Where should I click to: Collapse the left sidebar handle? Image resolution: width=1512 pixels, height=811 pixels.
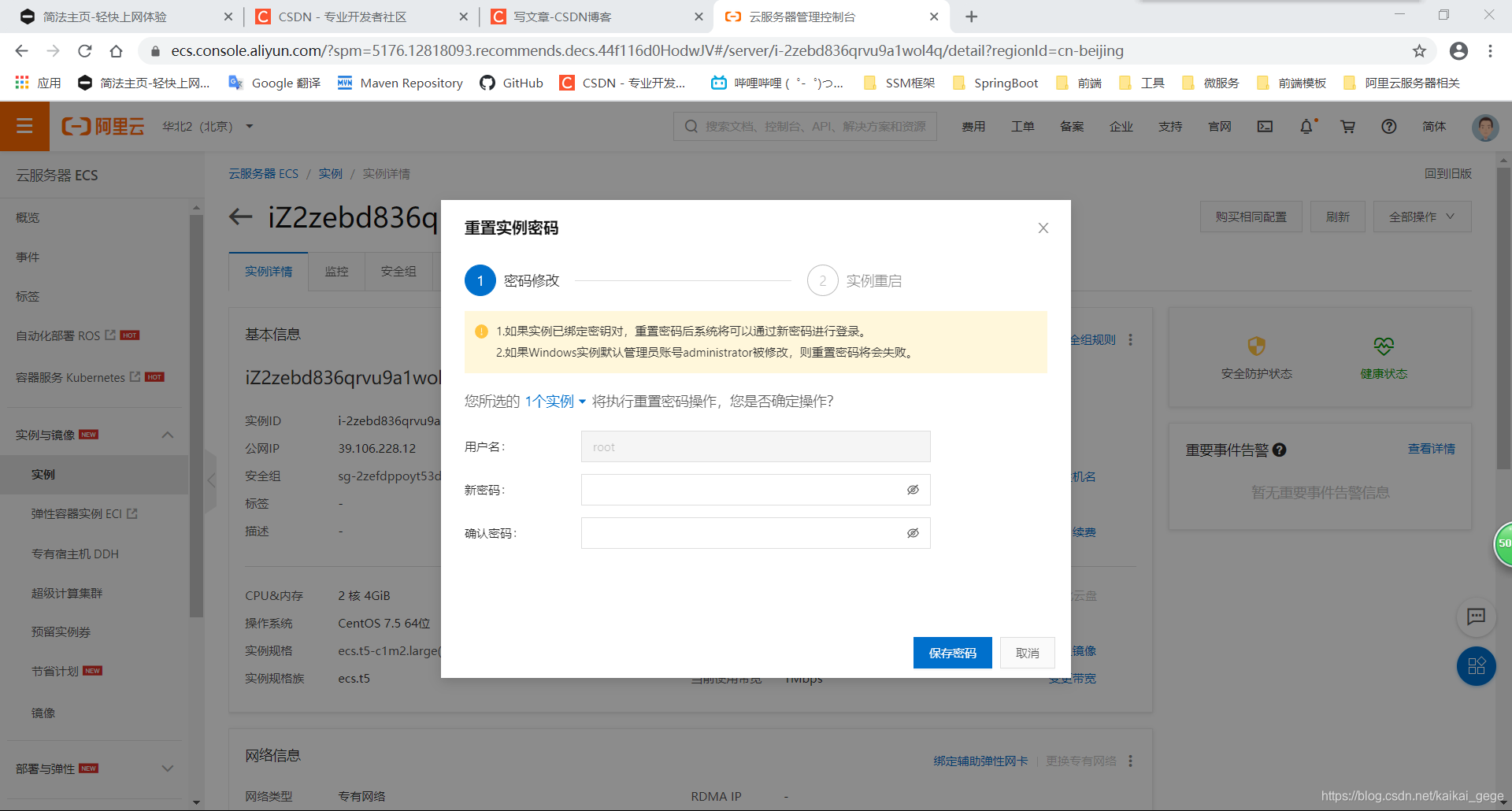coord(210,480)
